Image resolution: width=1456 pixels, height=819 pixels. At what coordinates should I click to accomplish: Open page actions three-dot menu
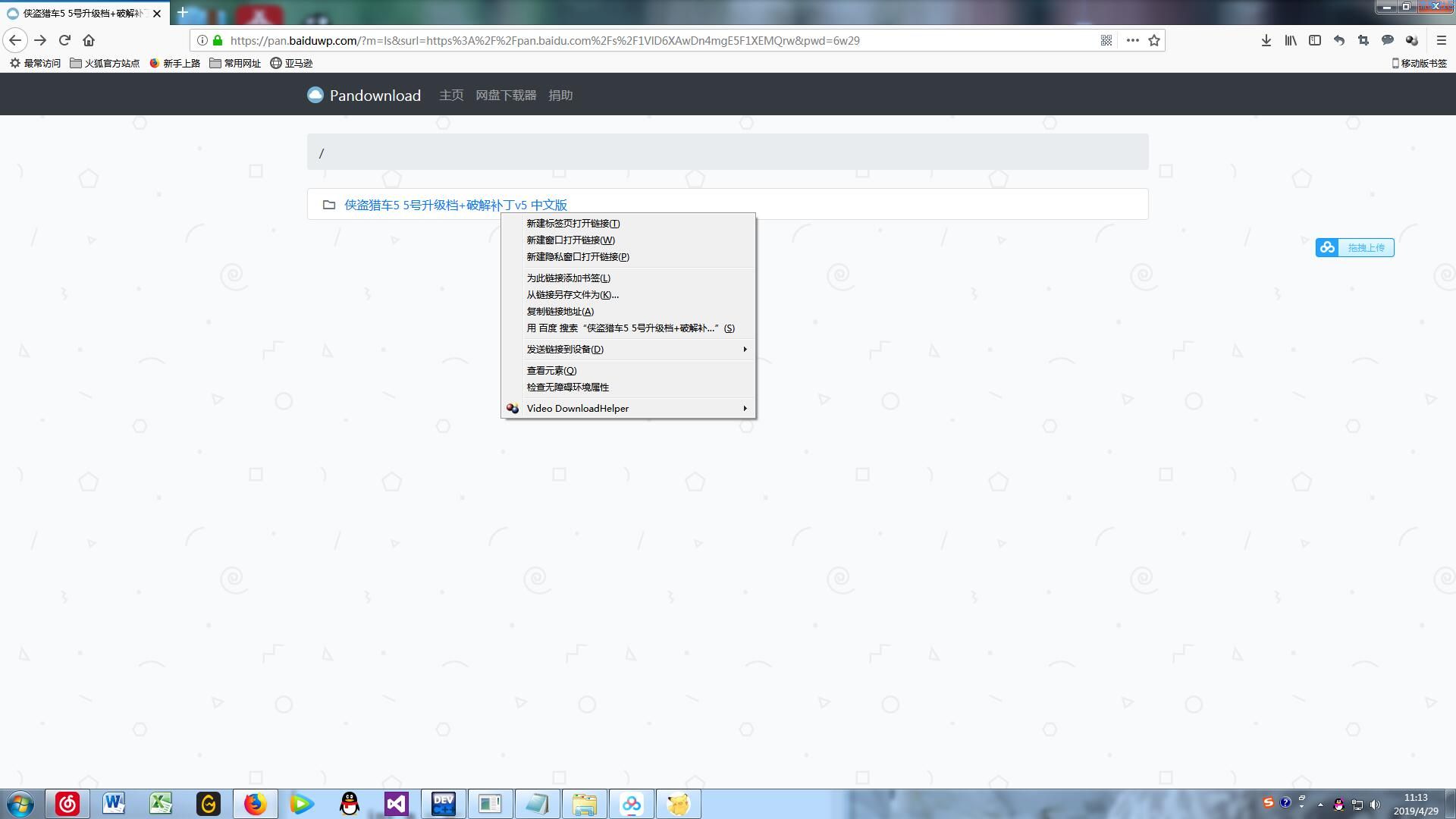click(1132, 40)
